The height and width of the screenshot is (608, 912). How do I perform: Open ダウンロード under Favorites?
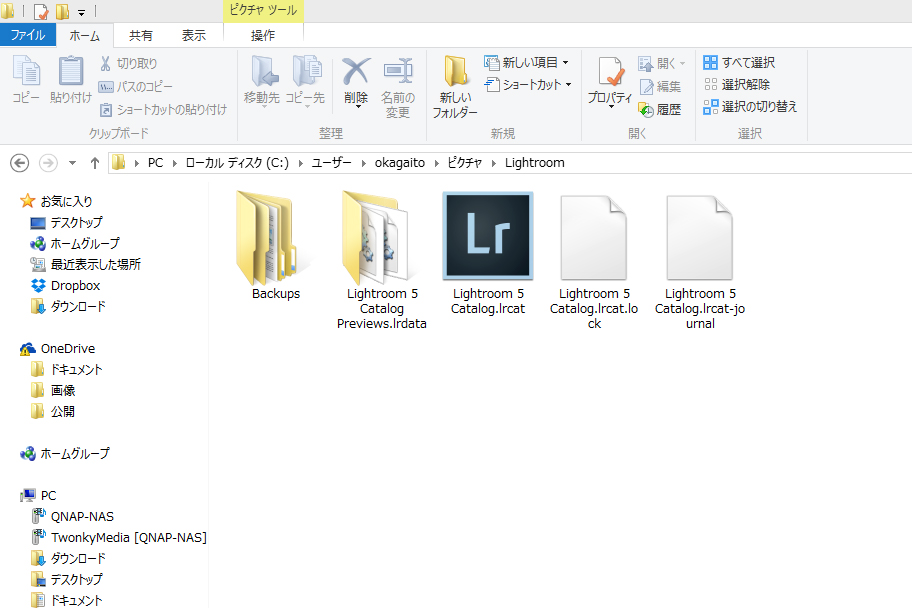(68, 306)
